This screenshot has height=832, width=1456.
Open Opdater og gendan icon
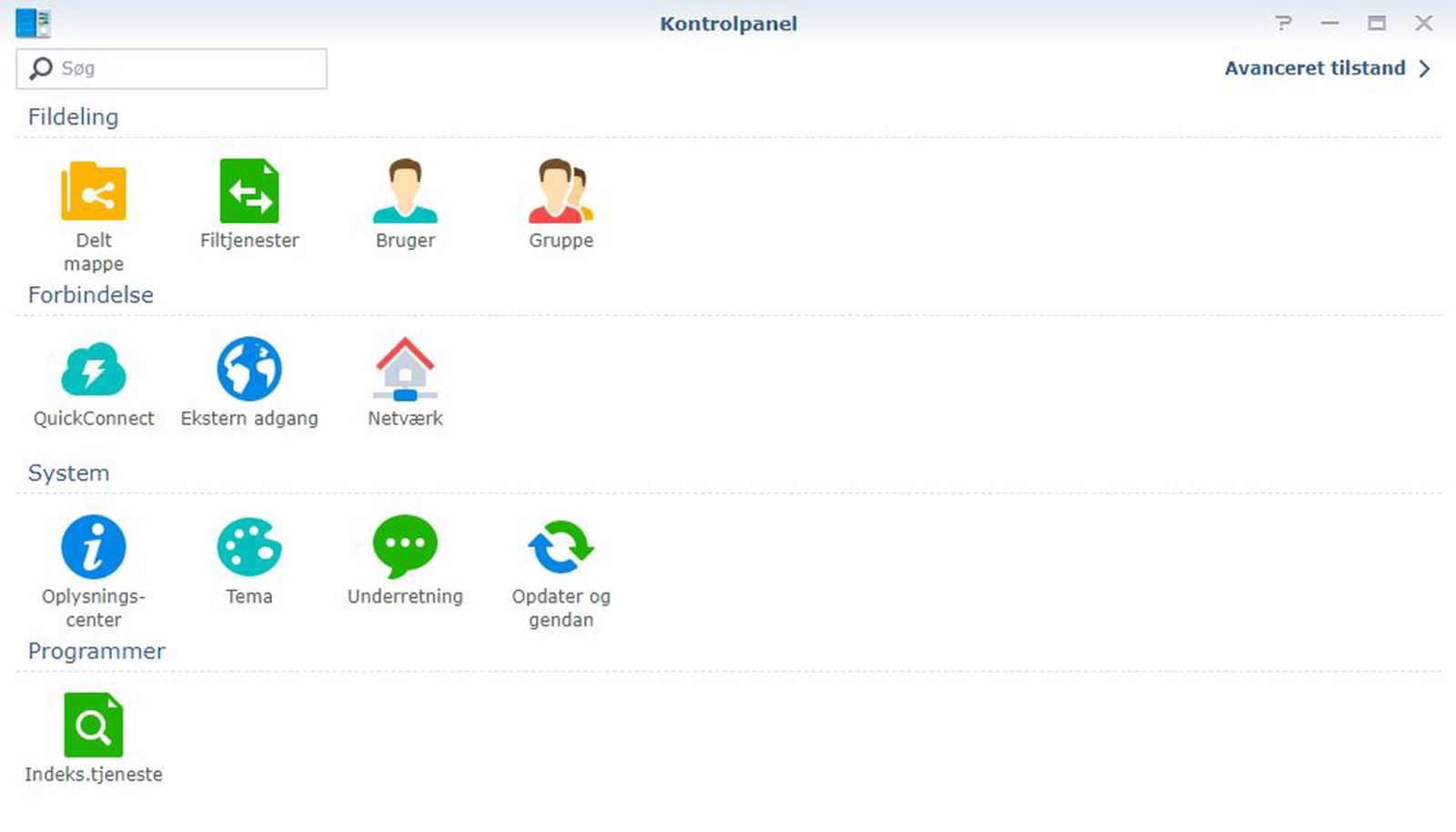click(561, 546)
